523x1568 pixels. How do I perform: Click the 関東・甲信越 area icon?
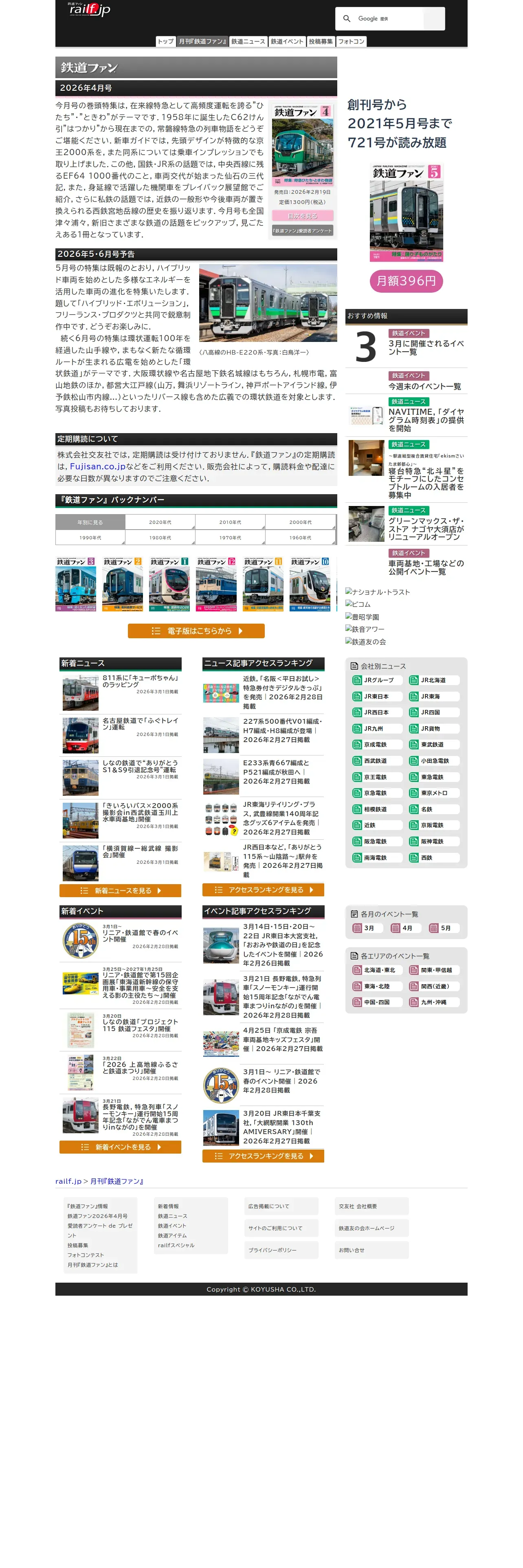point(414,970)
